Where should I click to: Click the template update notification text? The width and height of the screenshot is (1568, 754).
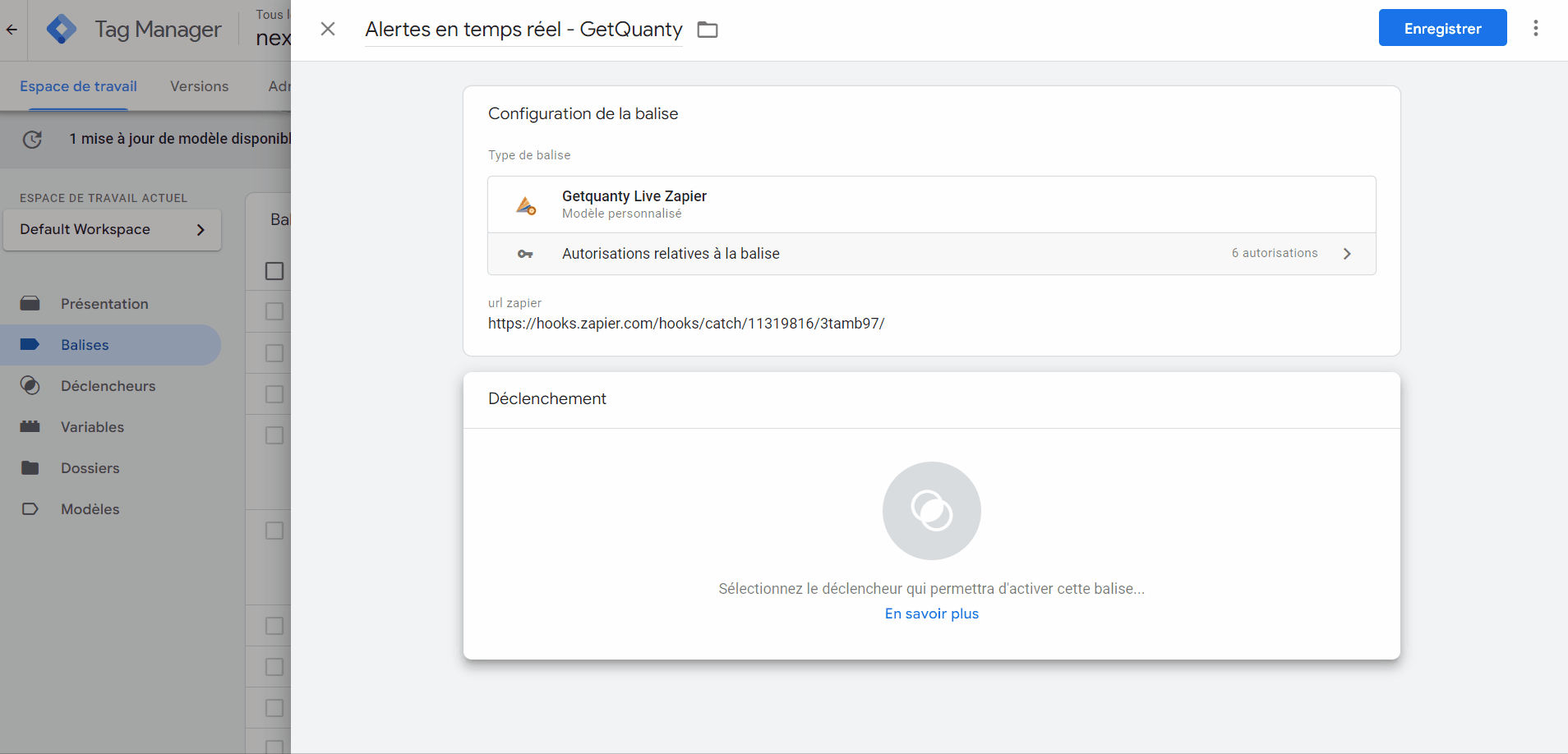(180, 139)
